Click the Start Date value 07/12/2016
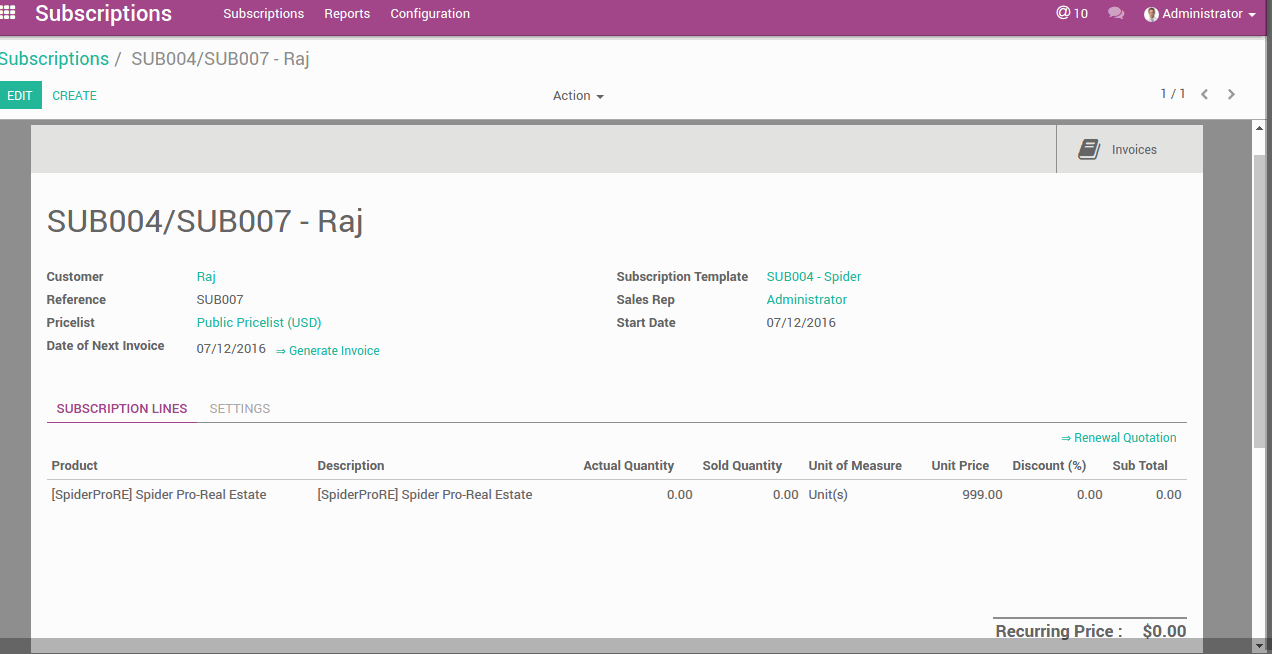Viewport: 1272px width, 654px height. point(801,323)
